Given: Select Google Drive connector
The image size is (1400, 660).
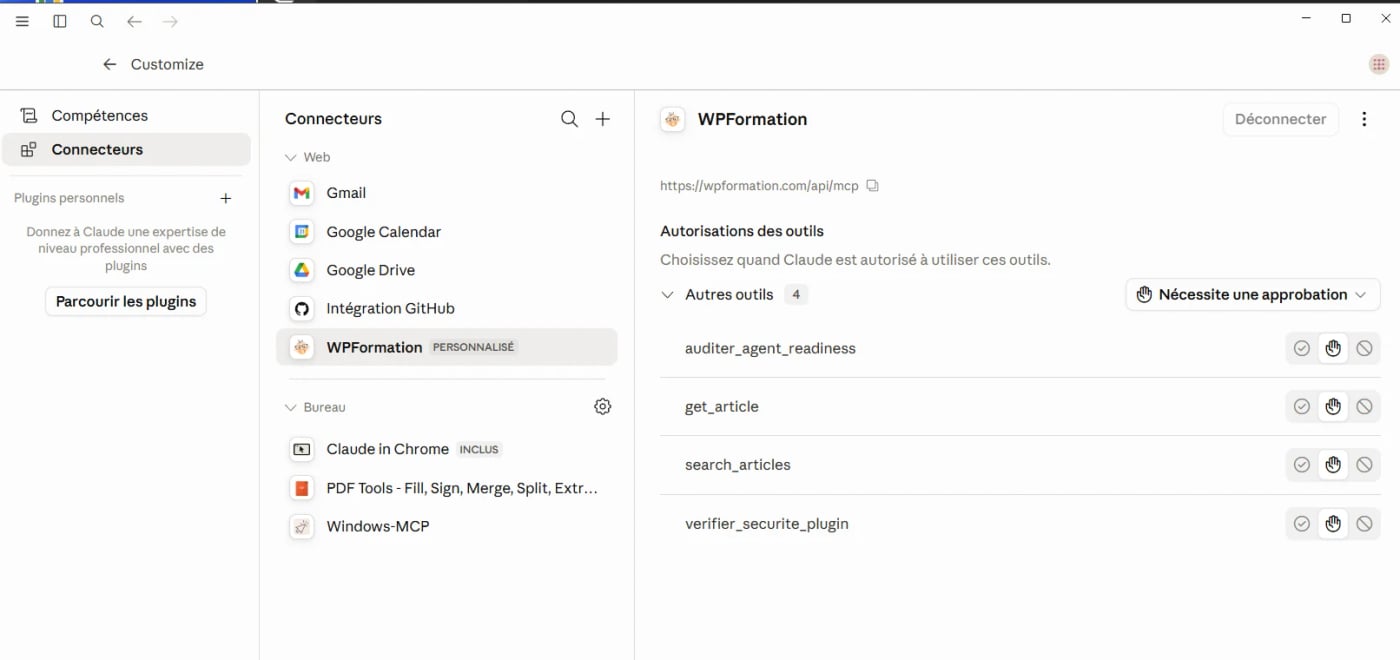Looking at the screenshot, I should [447, 270].
